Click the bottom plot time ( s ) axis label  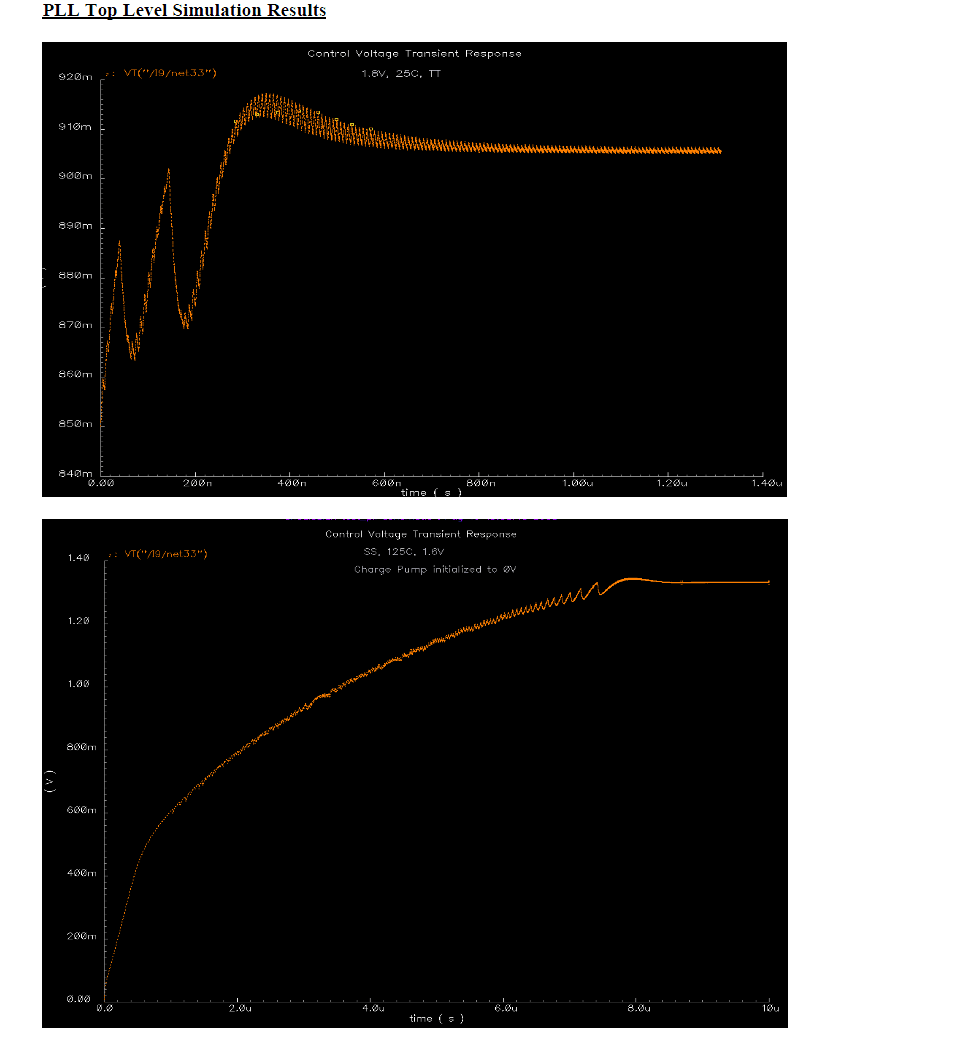(x=437, y=1018)
